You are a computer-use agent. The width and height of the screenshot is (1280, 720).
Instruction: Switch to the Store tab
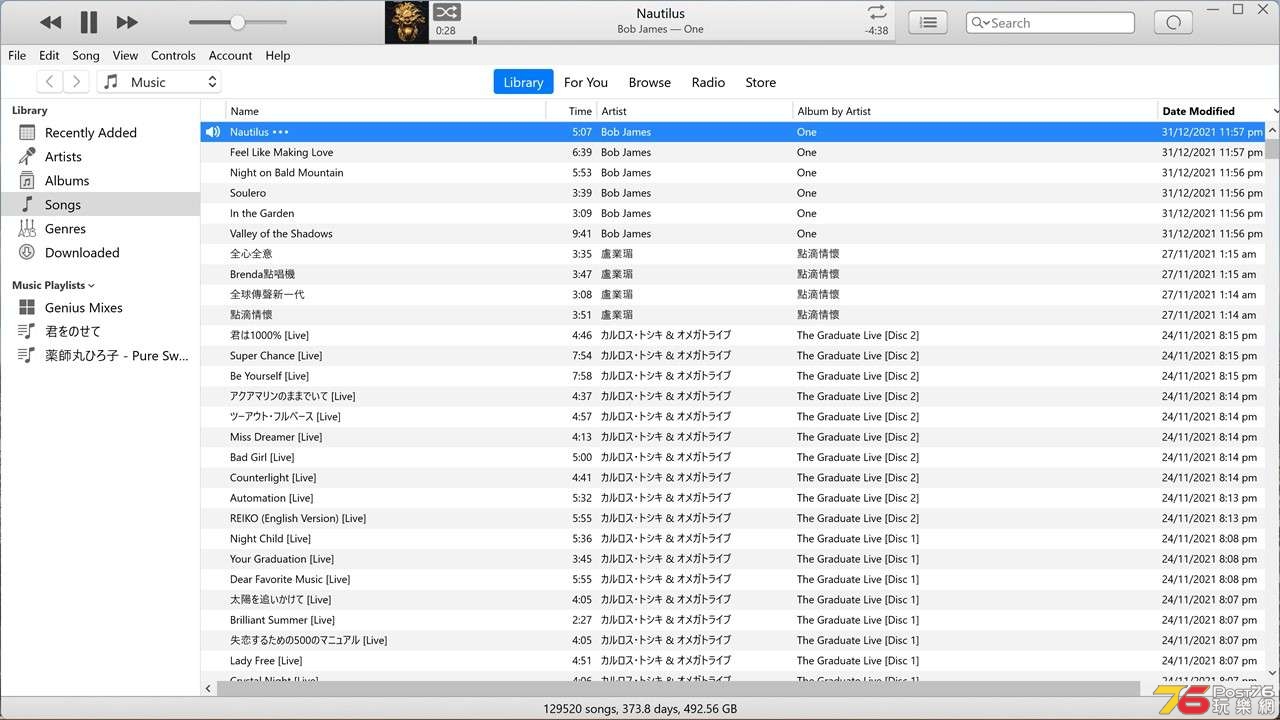(761, 82)
